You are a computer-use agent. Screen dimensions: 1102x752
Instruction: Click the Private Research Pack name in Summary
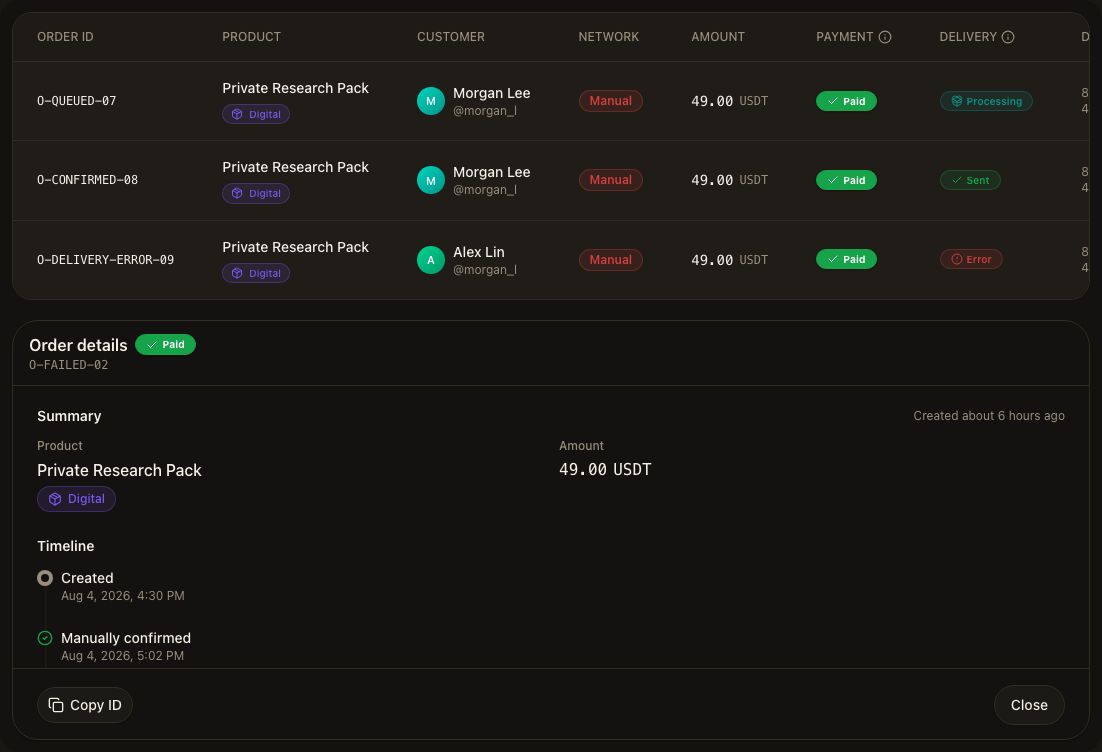(x=119, y=470)
